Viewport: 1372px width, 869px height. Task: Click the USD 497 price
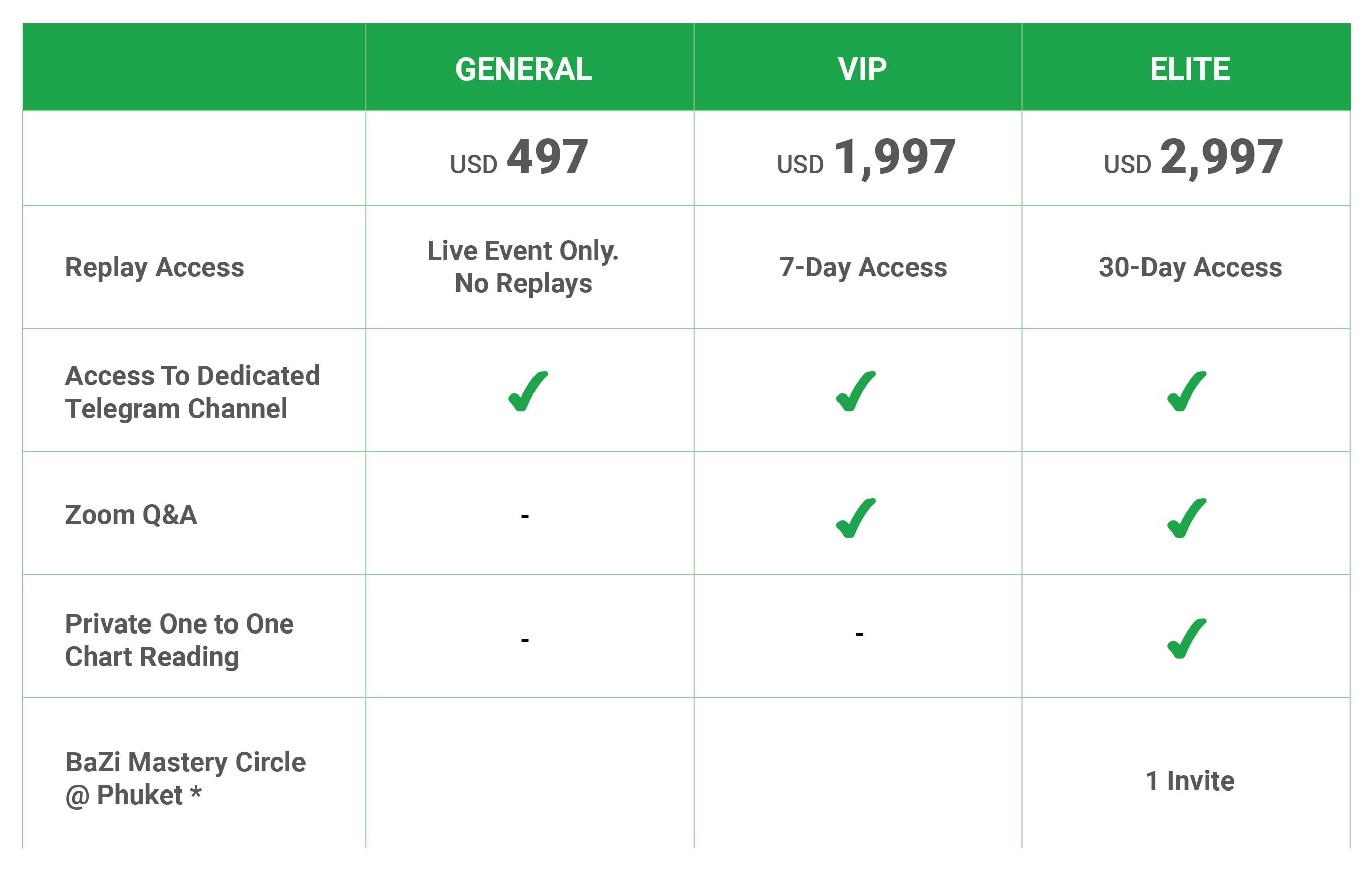[519, 157]
